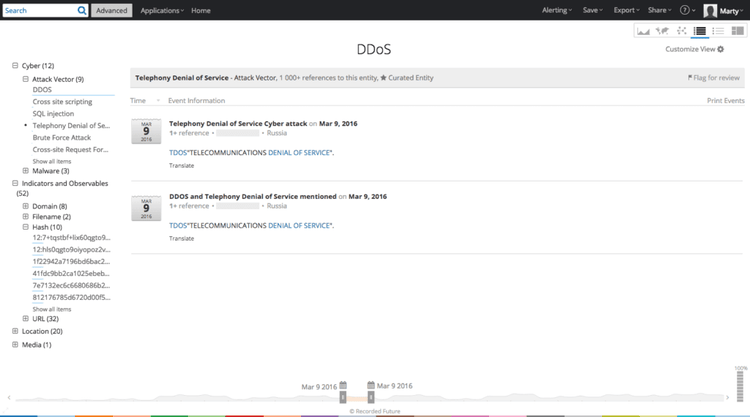Viewport: 750px width, 417px height.
Task: Expand the Location (20) category
Action: [x=15, y=331]
